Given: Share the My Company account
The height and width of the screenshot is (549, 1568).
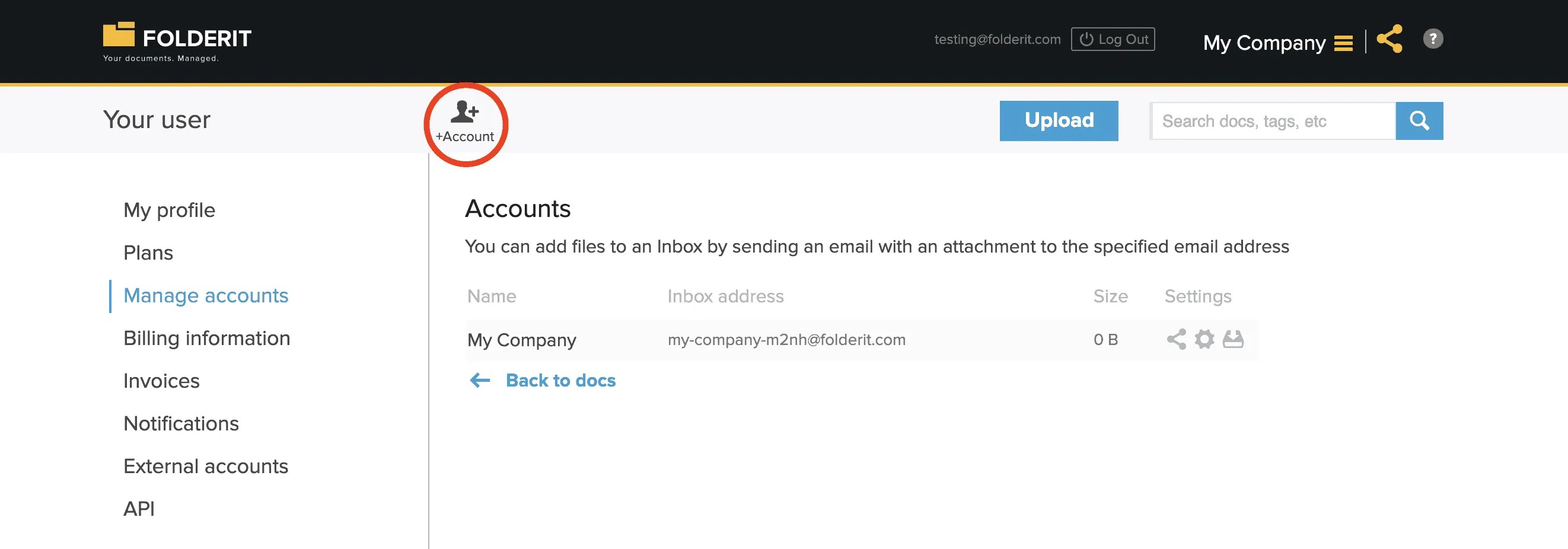Looking at the screenshot, I should pos(1176,340).
